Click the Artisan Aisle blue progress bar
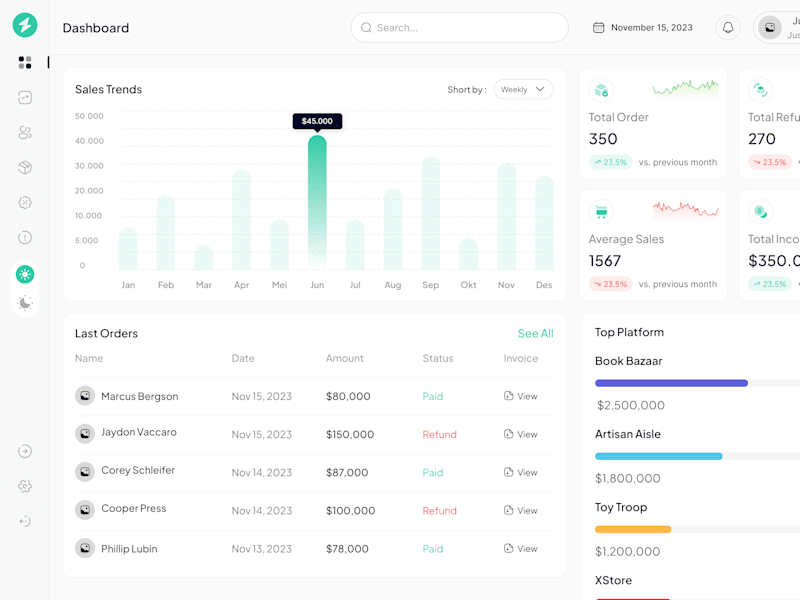The width and height of the screenshot is (800, 600). coord(659,456)
